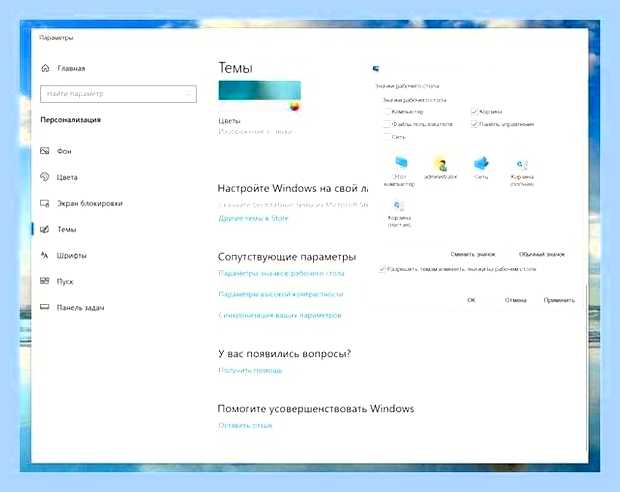Click the Параметры window title text

point(56,38)
